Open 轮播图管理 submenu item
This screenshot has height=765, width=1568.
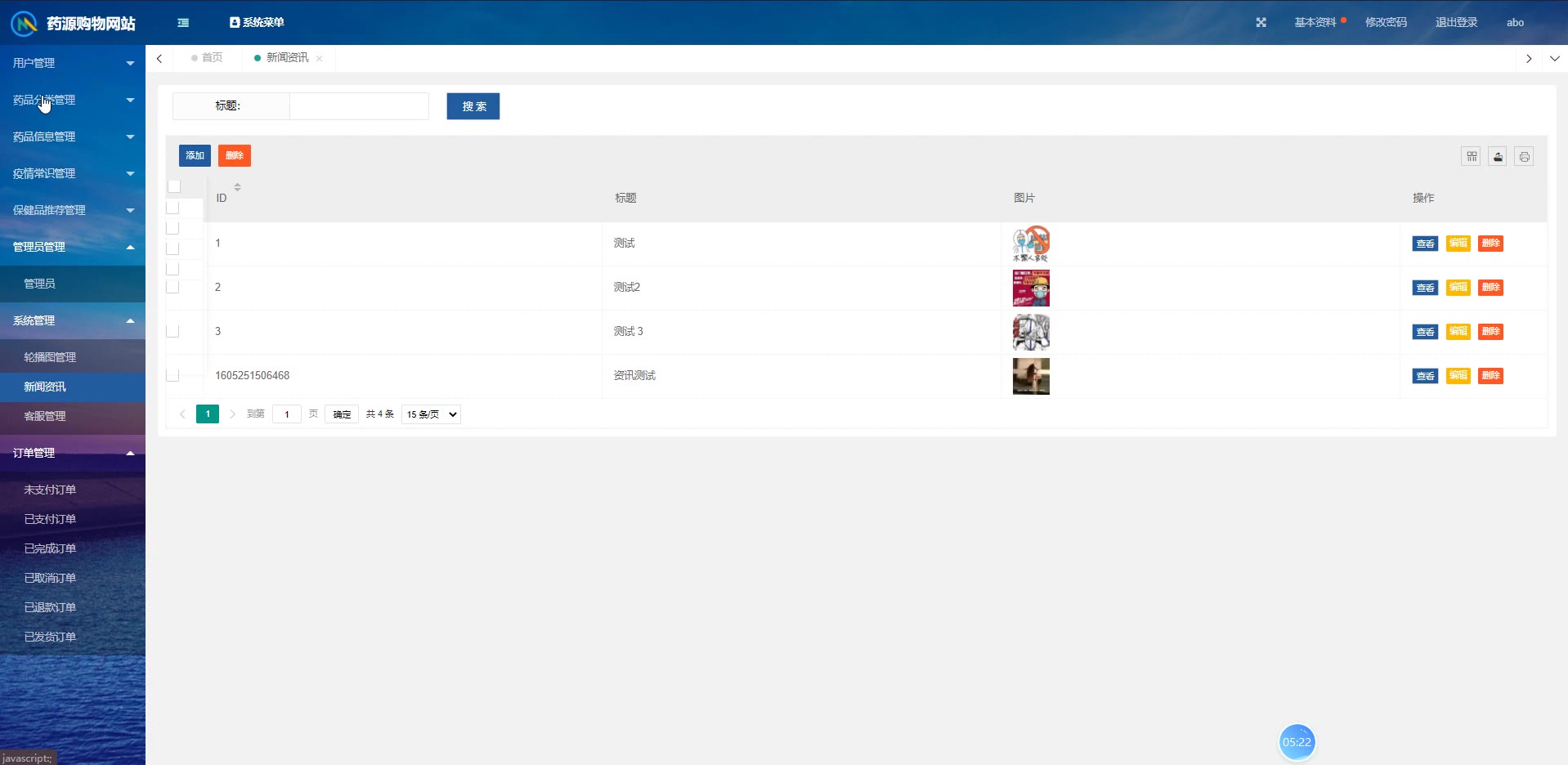[x=73, y=357]
